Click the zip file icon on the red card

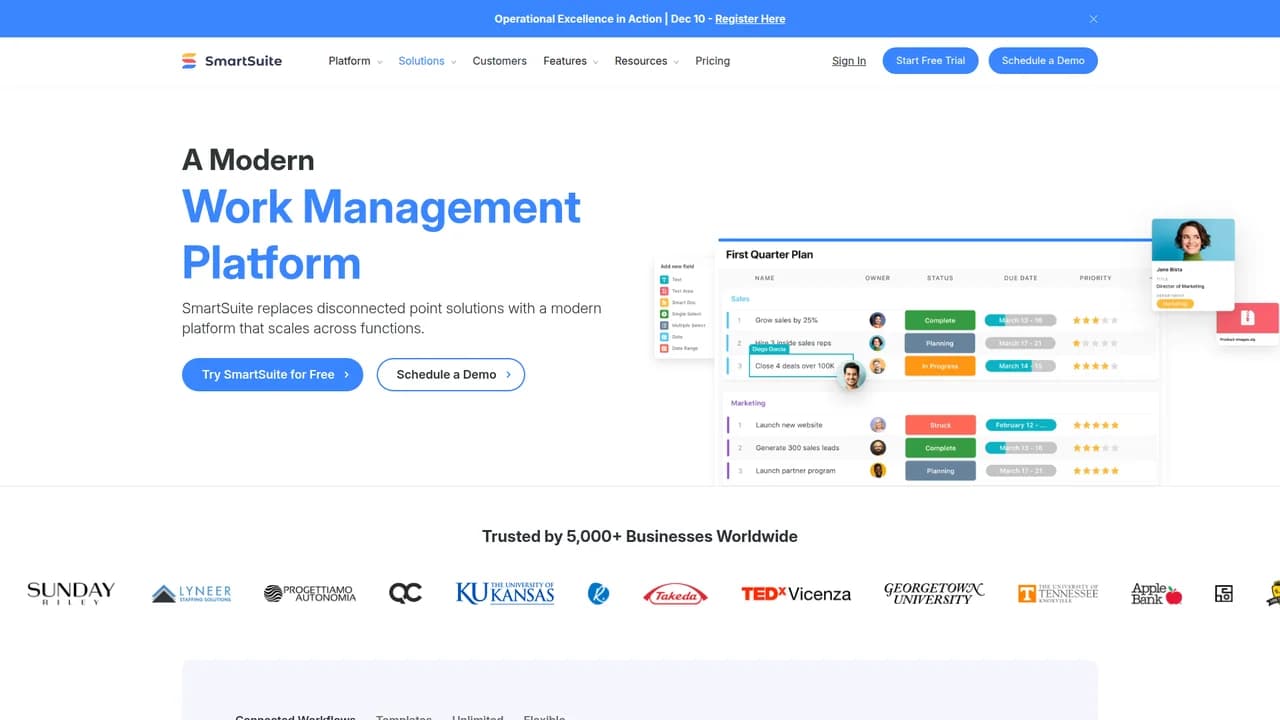(x=1247, y=318)
